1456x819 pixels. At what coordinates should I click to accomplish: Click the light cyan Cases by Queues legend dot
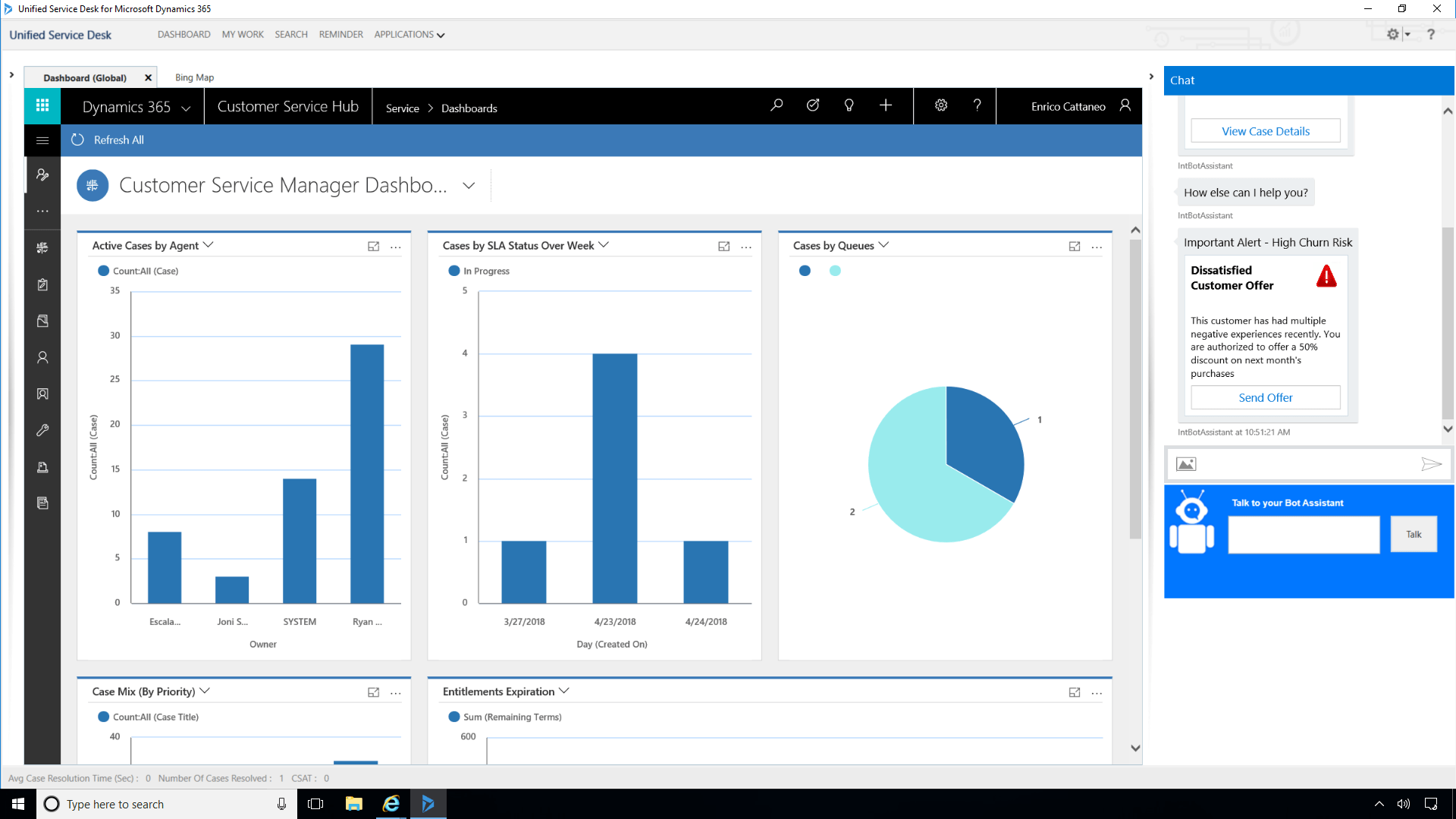[835, 271]
